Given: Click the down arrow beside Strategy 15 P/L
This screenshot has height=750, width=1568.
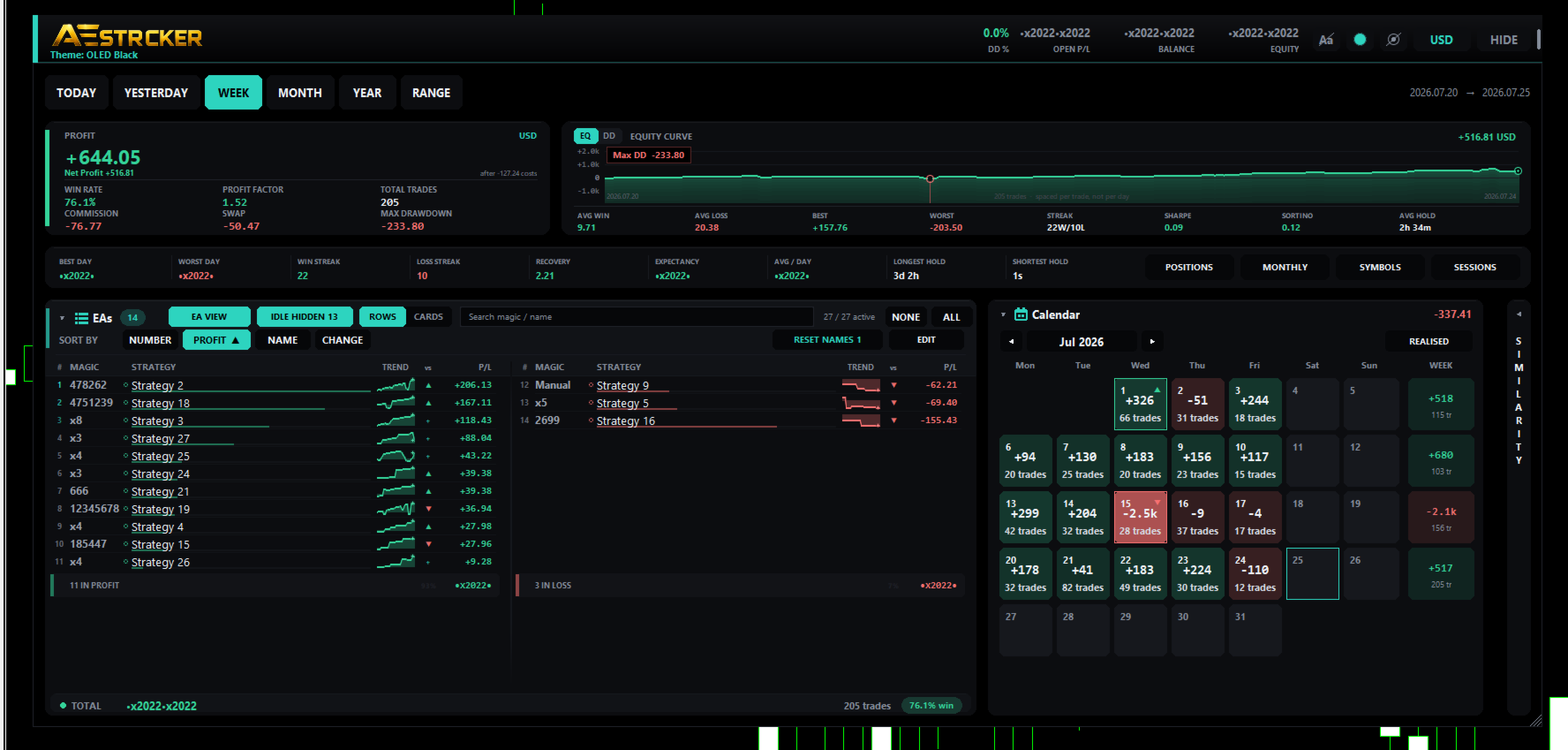Looking at the screenshot, I should (428, 544).
